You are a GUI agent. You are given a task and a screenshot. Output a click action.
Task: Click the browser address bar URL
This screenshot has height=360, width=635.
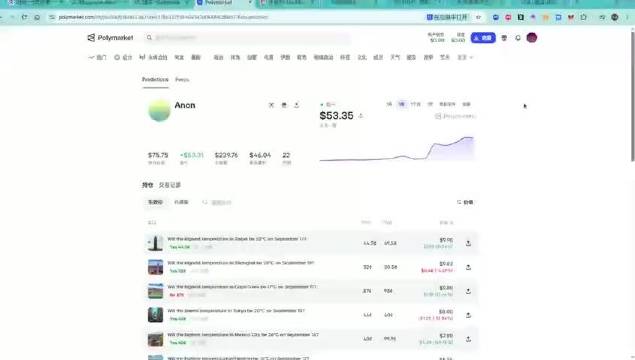pyautogui.click(x=163, y=17)
